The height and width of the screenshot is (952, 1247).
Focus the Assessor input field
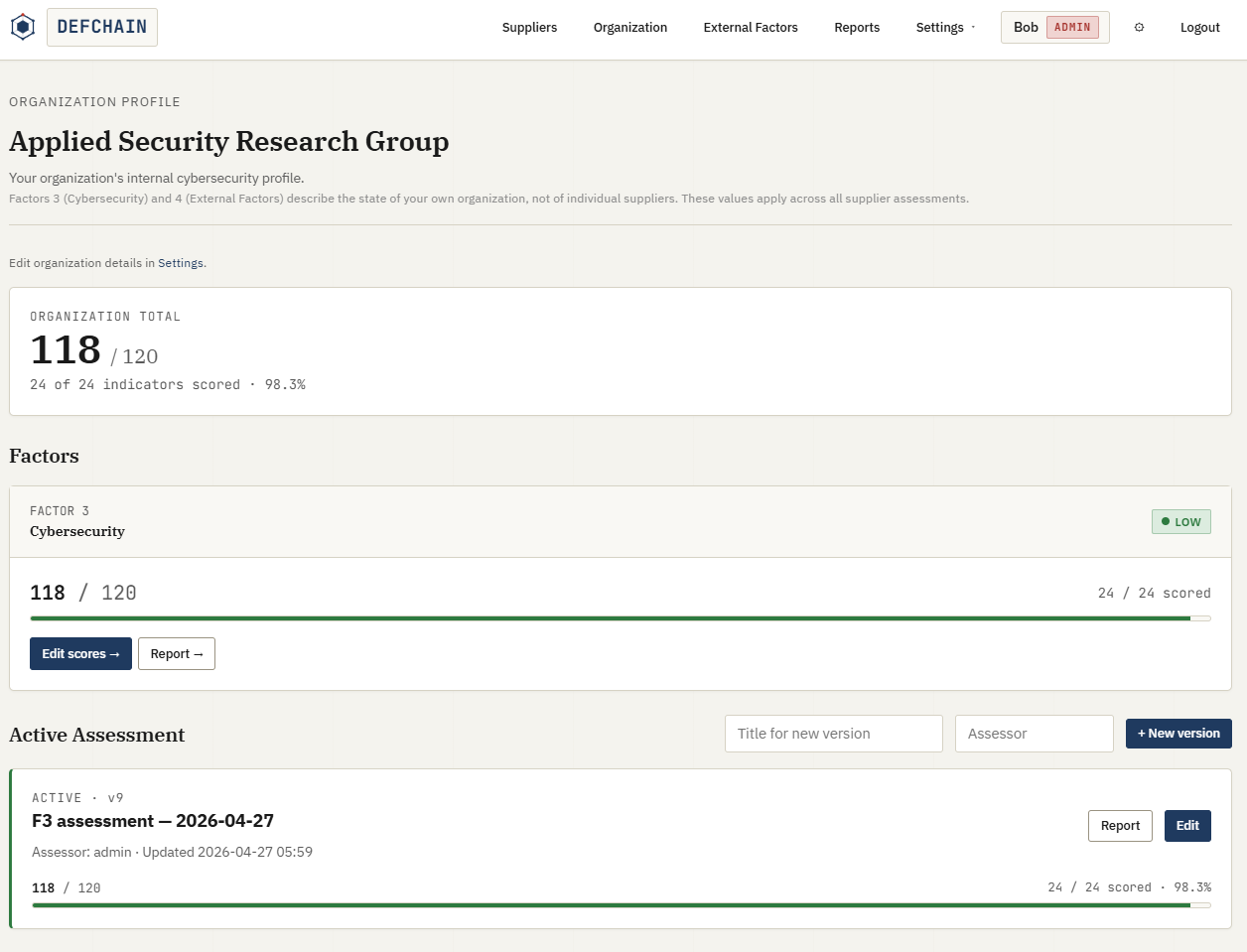[x=1035, y=734]
